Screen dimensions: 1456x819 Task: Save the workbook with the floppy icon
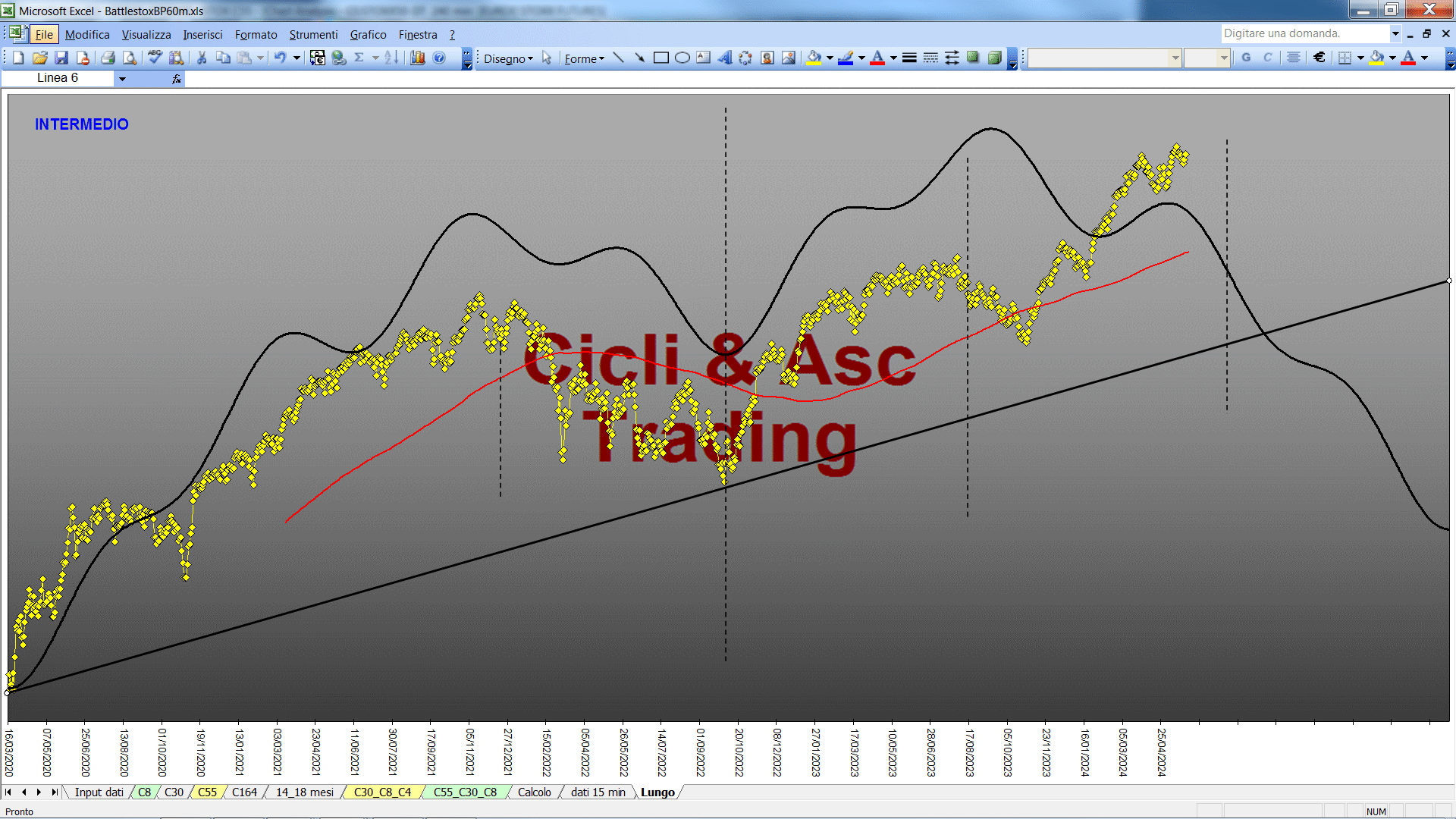coord(61,58)
